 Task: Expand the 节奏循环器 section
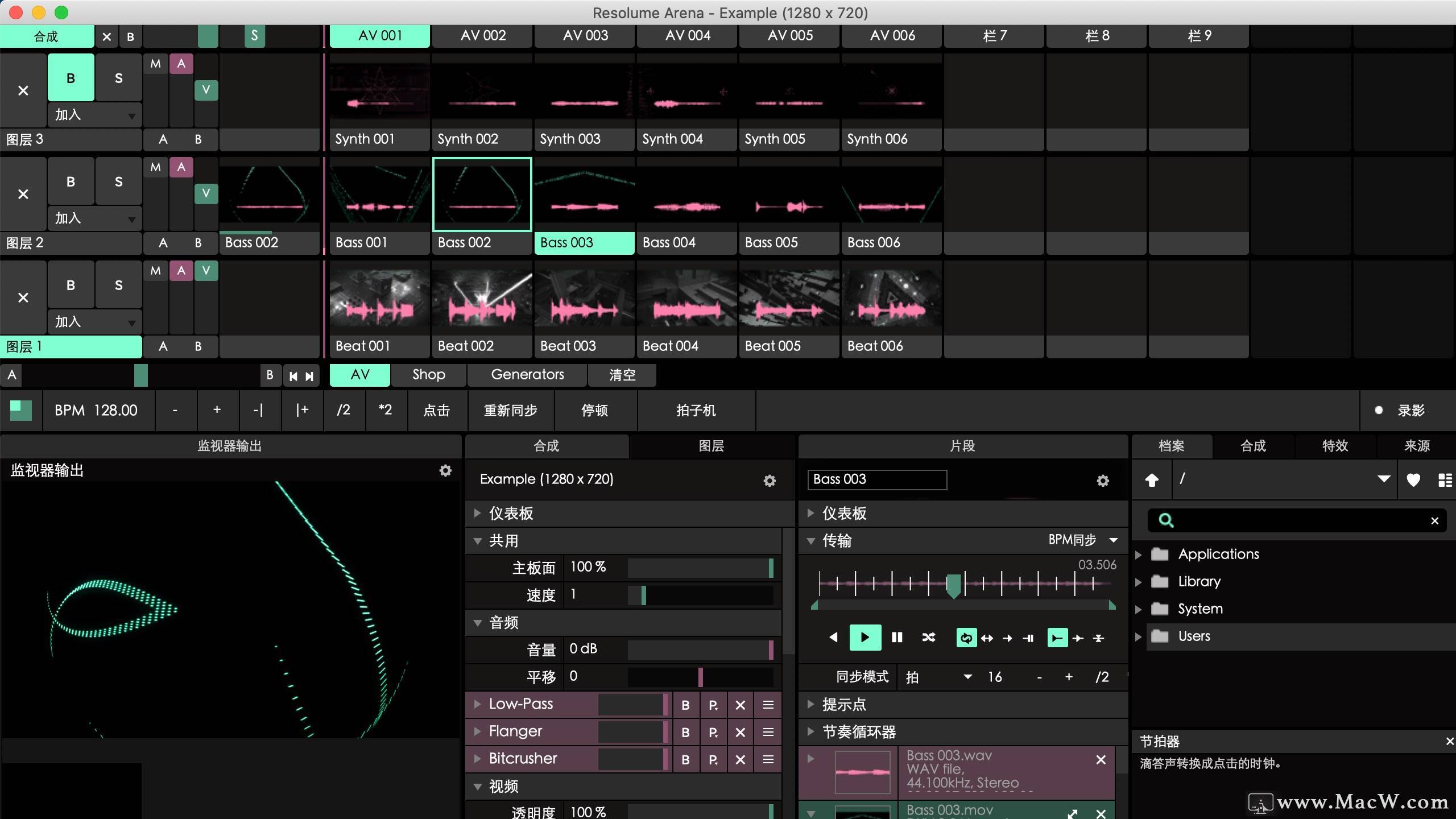tap(813, 731)
